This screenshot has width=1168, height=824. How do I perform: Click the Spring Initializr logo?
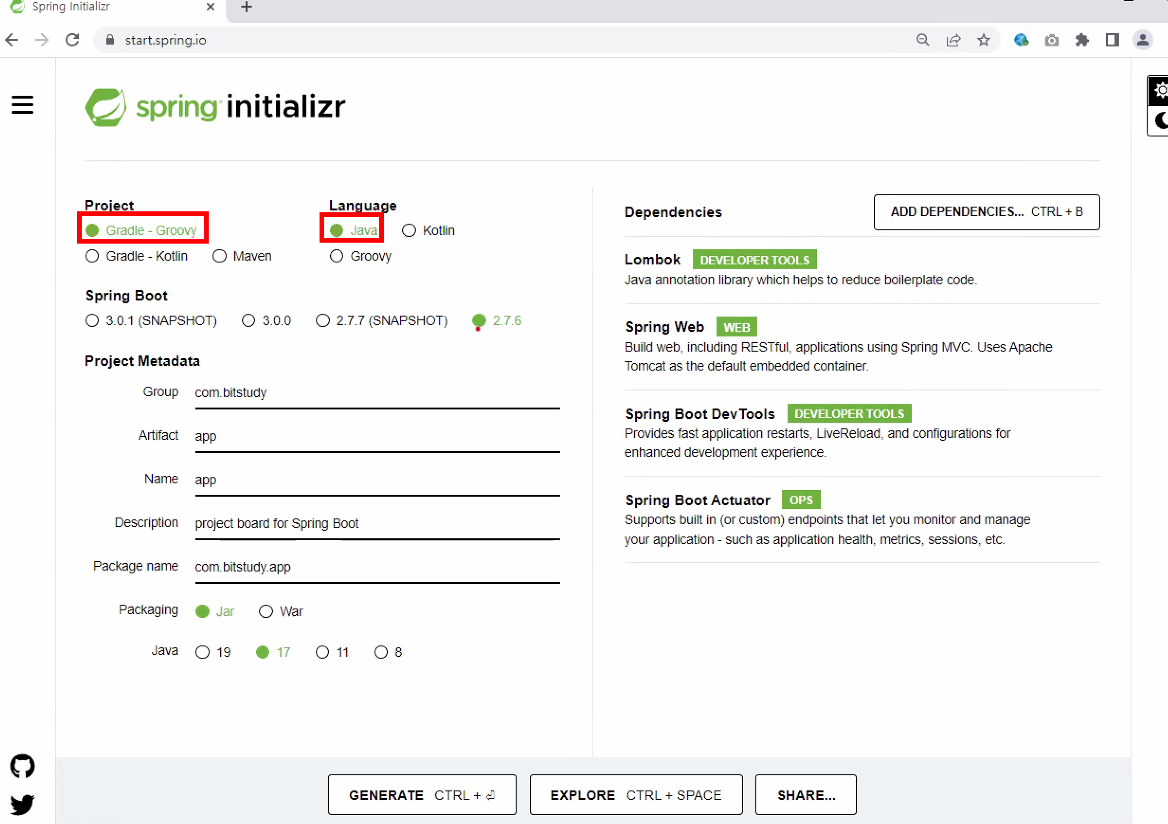point(215,107)
